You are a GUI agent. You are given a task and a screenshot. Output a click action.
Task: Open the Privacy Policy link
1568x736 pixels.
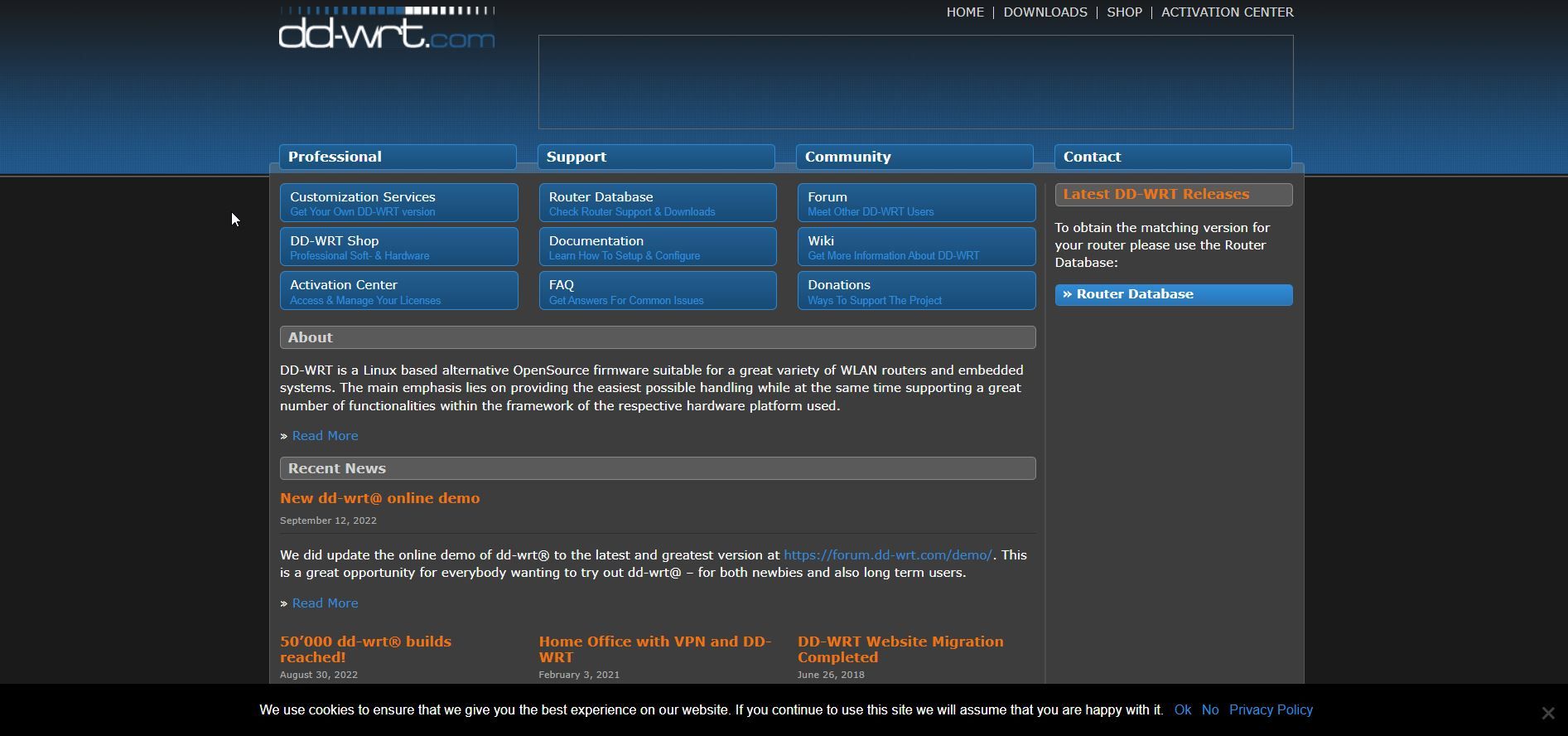[1271, 710]
